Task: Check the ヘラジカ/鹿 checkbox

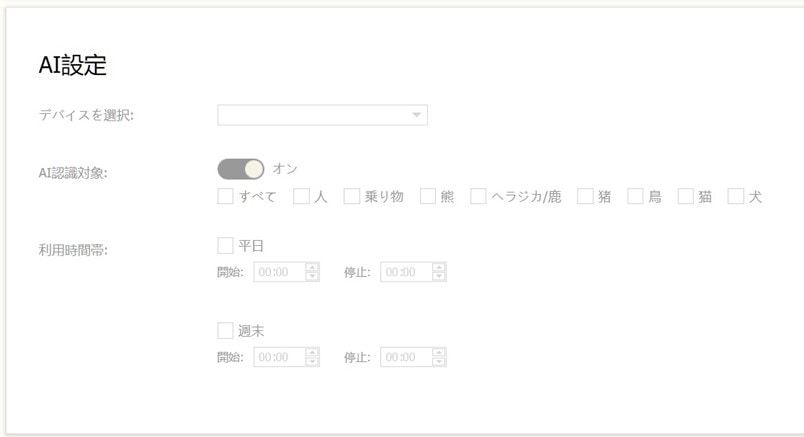Action: 478,197
